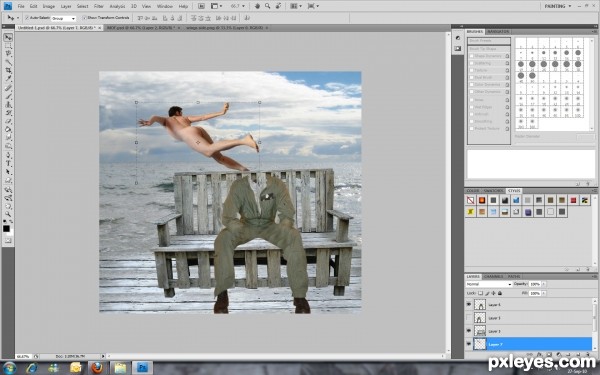Click the Auto-Align Layers icon in options bar

(x=247, y=18)
